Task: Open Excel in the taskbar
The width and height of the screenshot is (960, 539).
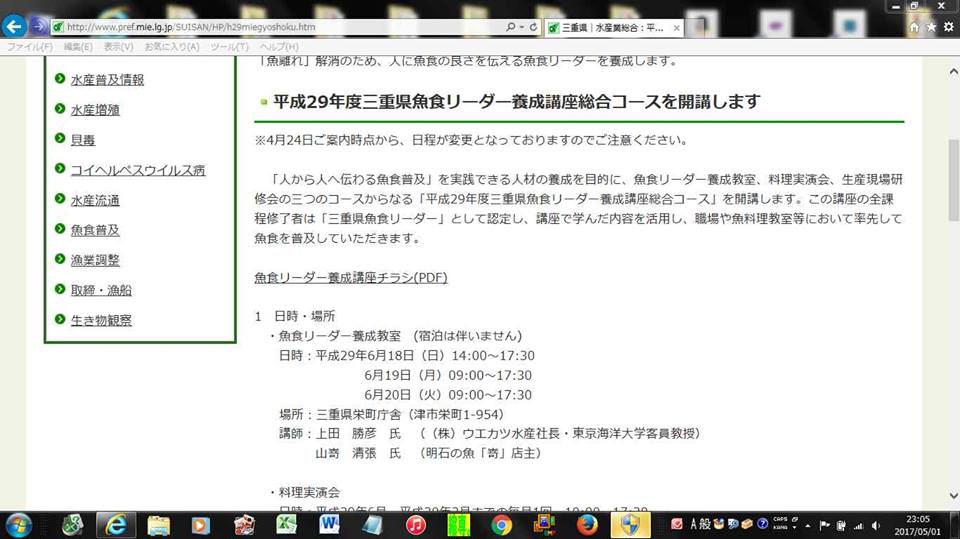Action: 287,525
